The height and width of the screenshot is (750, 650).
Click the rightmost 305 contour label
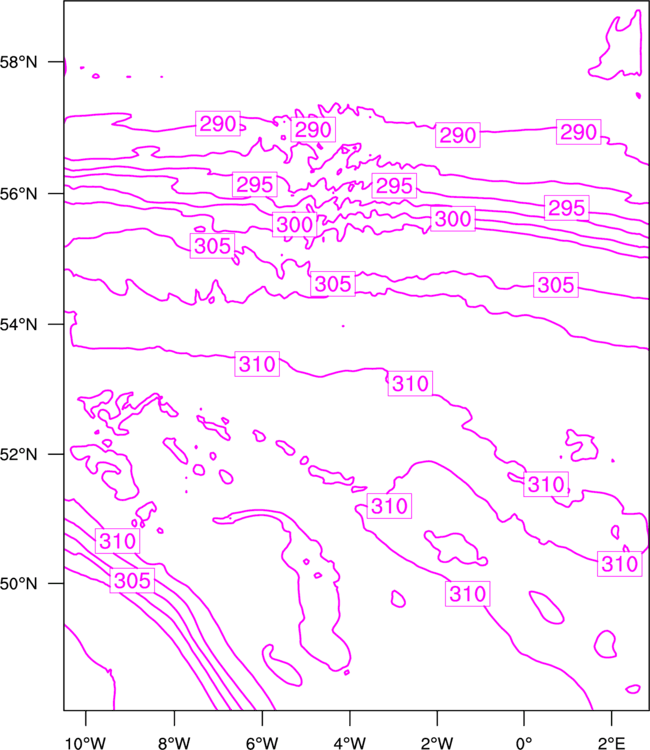click(x=556, y=285)
